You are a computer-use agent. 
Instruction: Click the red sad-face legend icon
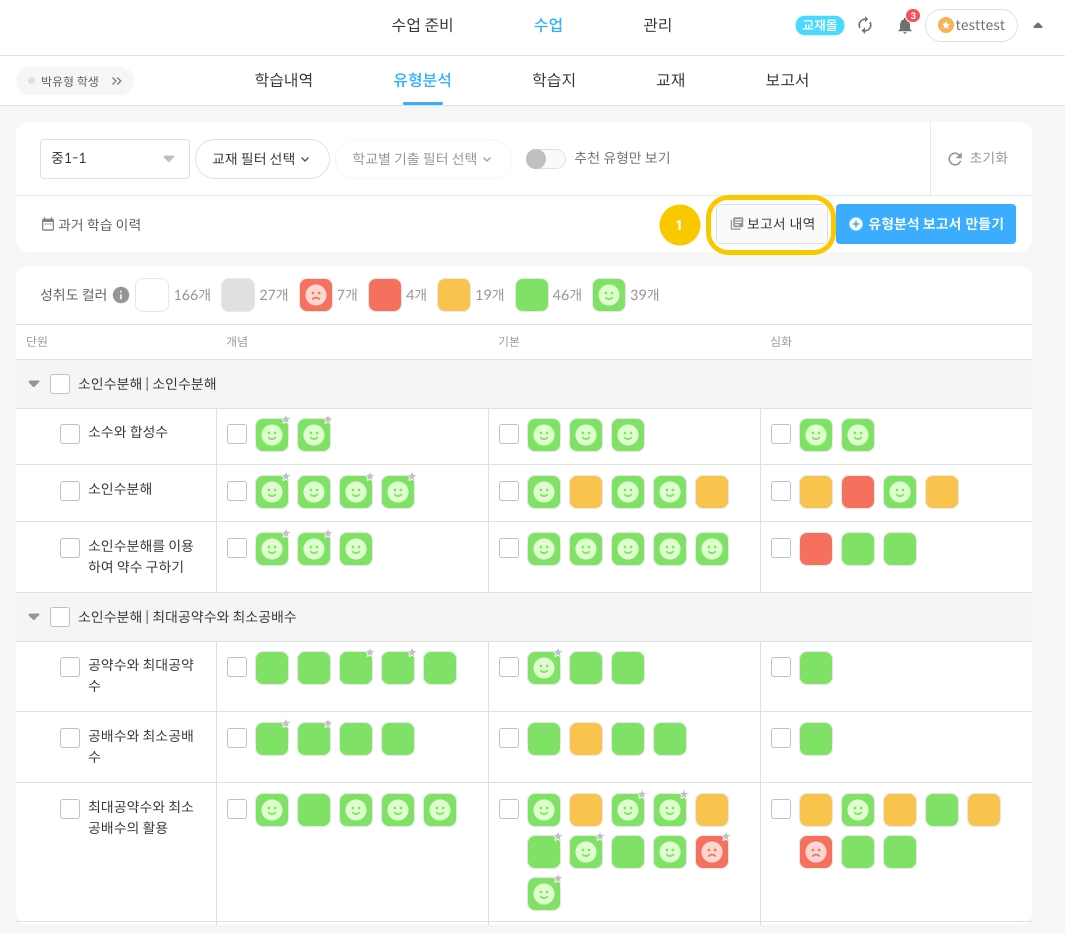(316, 295)
